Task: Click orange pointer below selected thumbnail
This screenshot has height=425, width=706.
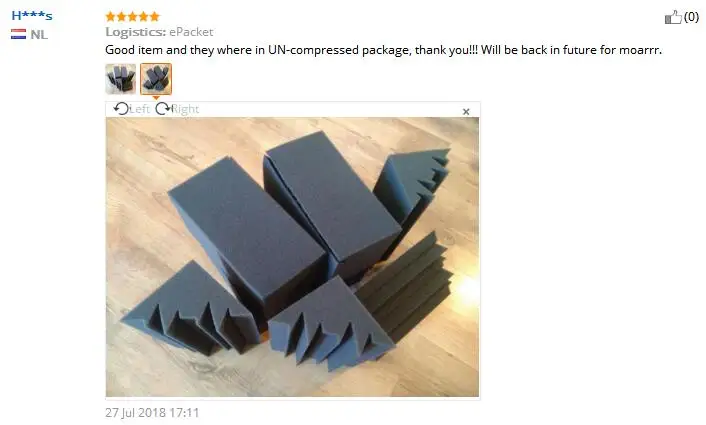Action: [x=156, y=98]
